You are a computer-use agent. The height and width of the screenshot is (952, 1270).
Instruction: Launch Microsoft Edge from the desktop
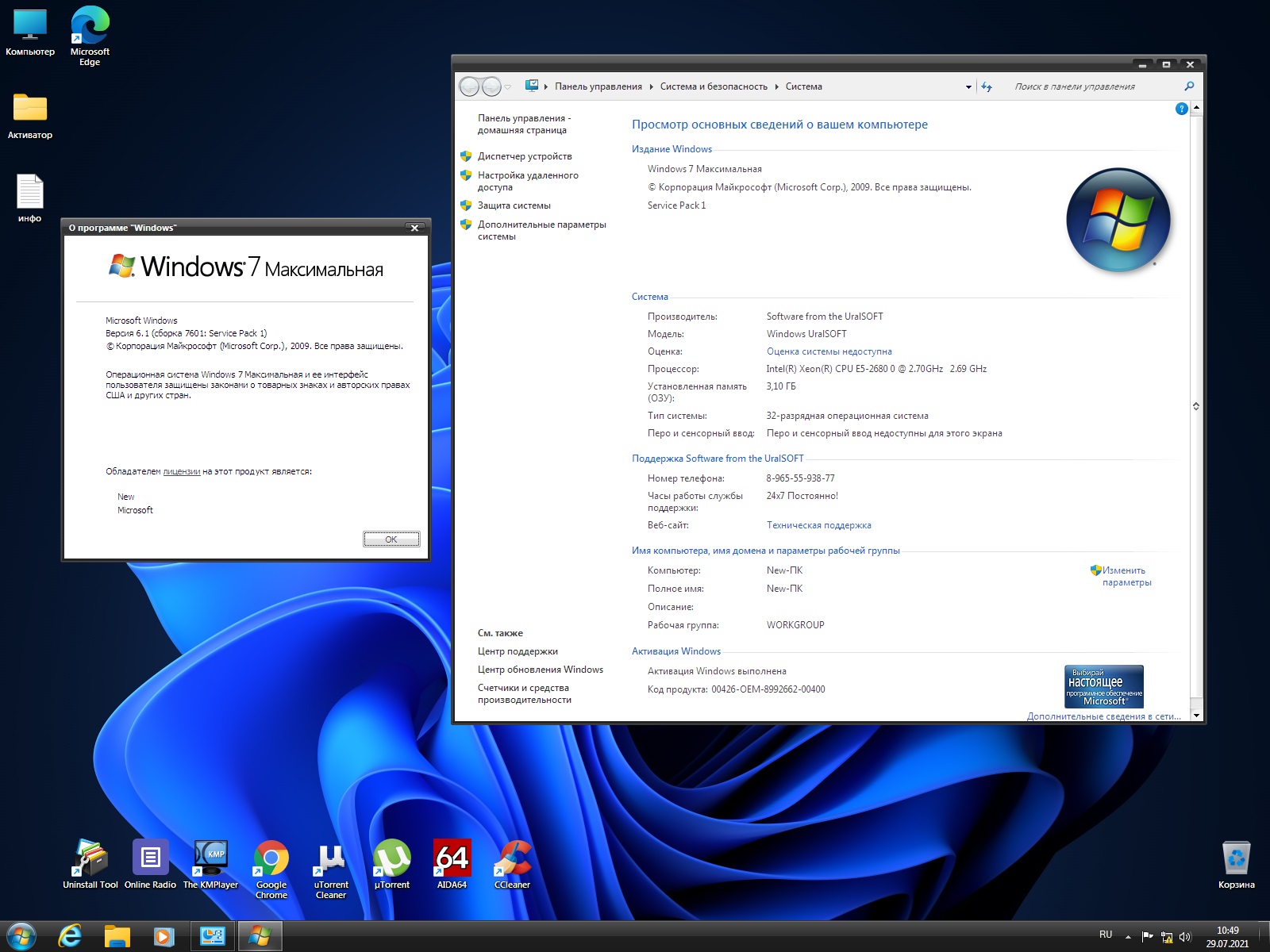90,35
